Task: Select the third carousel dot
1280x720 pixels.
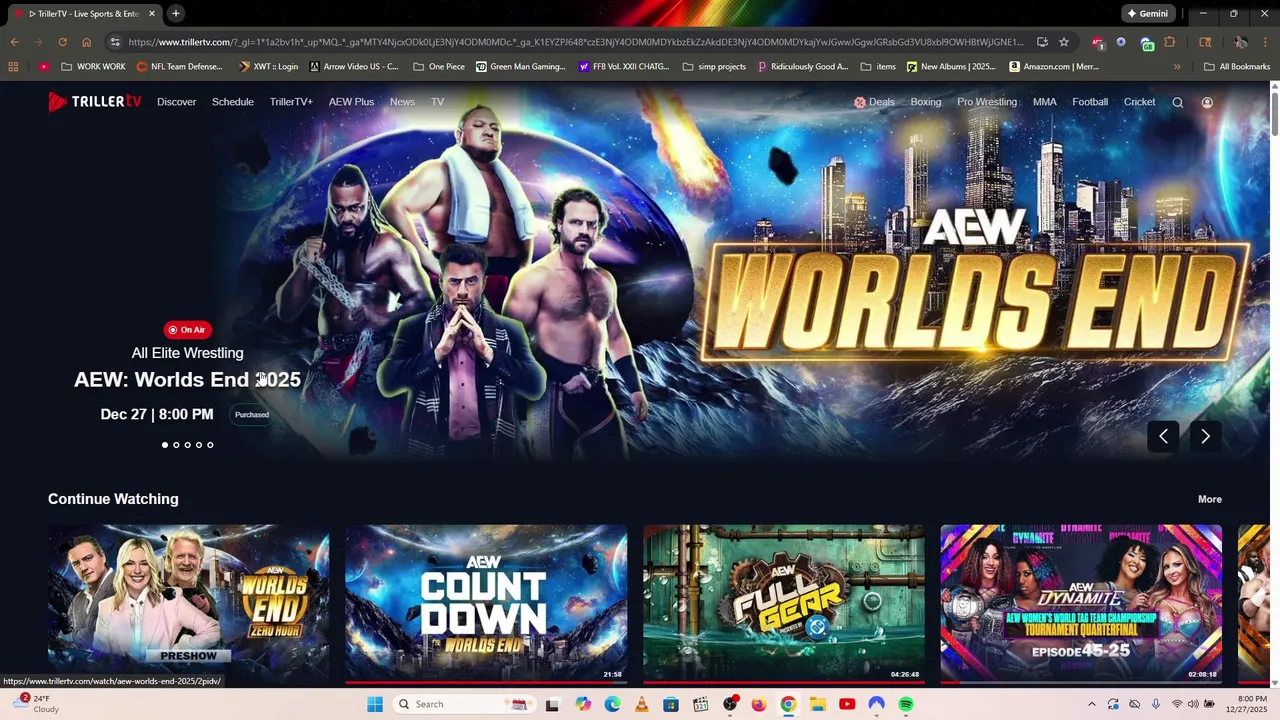Action: coord(187,445)
